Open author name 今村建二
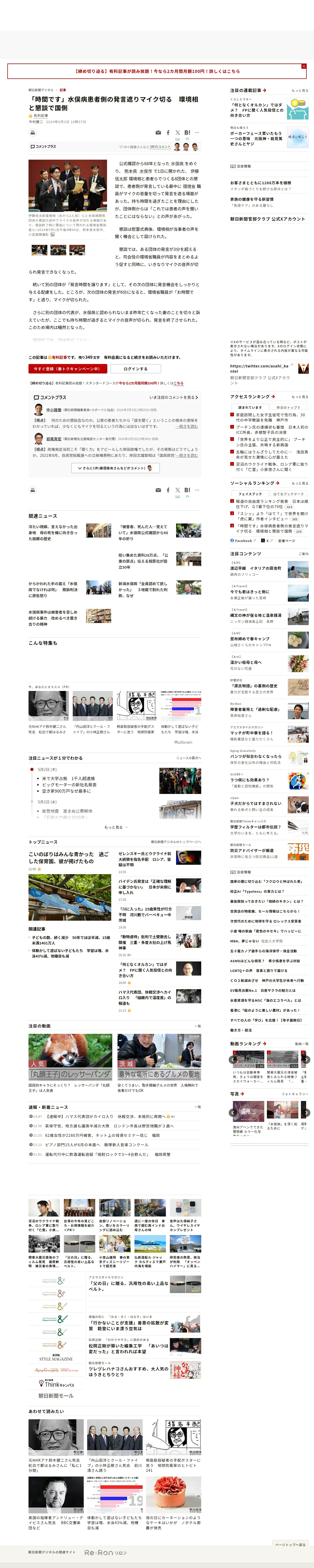 click(x=35, y=121)
